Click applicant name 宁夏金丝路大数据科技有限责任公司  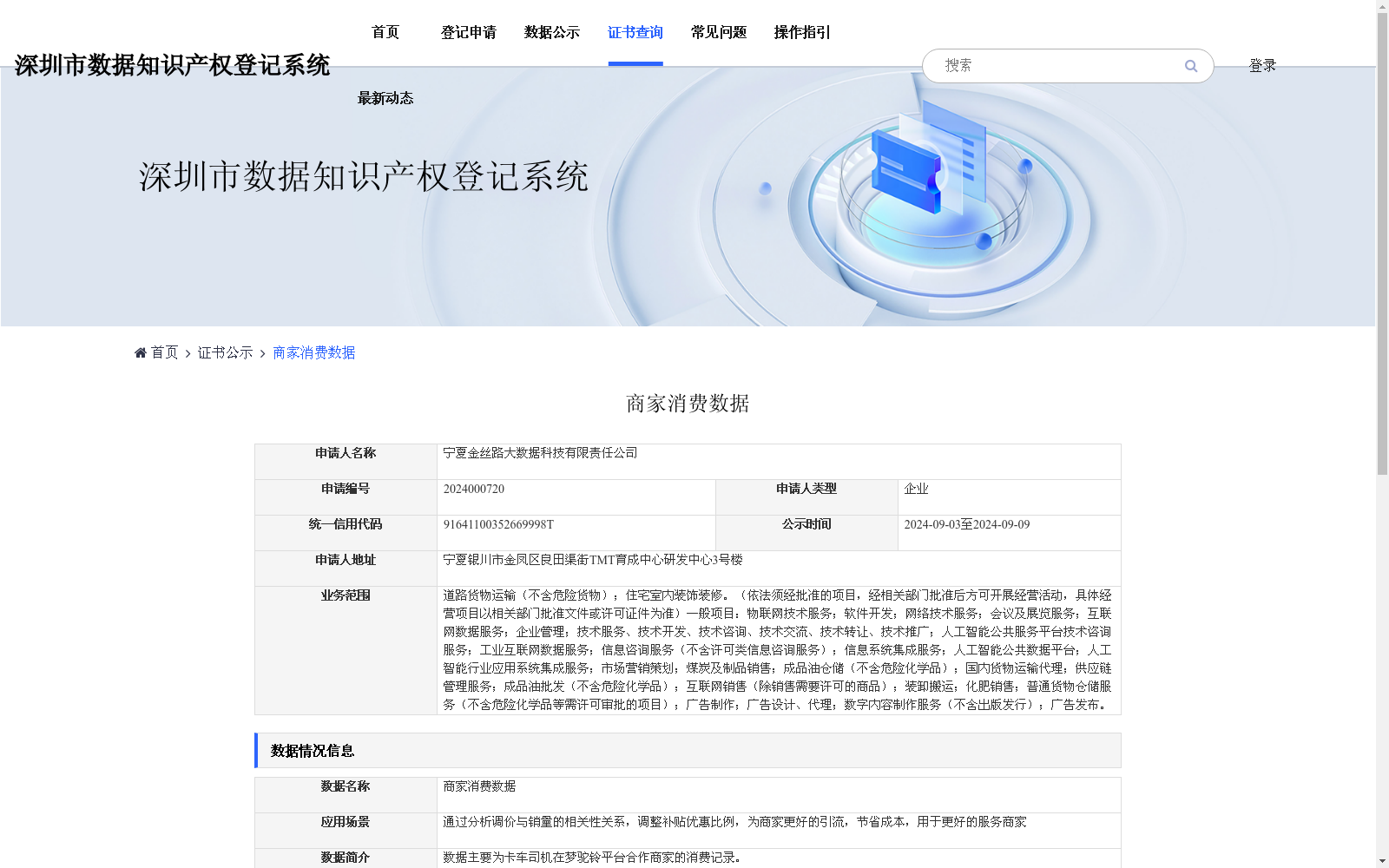click(x=540, y=453)
